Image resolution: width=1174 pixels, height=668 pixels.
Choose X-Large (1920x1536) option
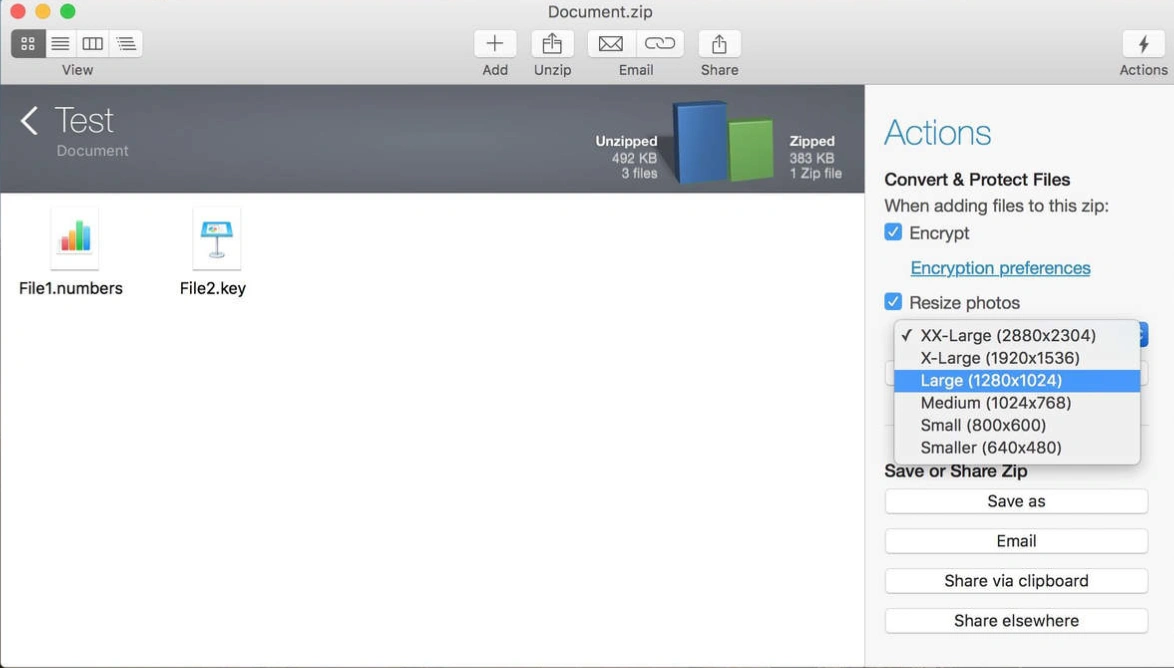[1017, 358]
